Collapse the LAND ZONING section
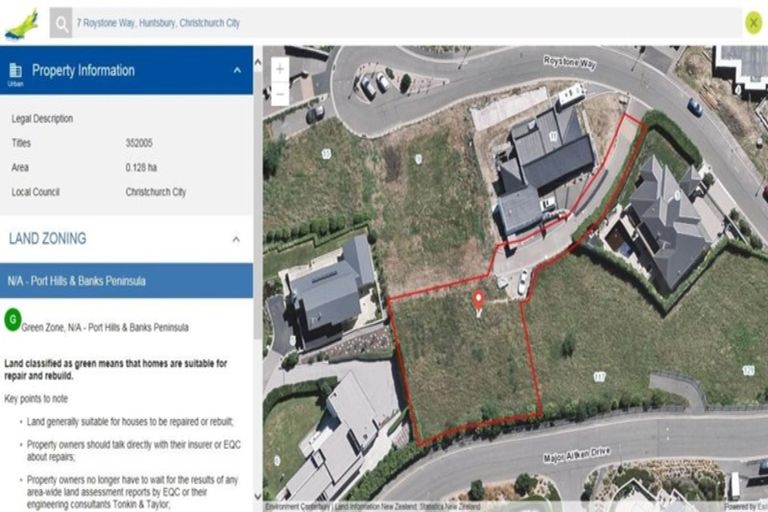Image resolution: width=768 pixels, height=512 pixels. pyautogui.click(x=236, y=239)
